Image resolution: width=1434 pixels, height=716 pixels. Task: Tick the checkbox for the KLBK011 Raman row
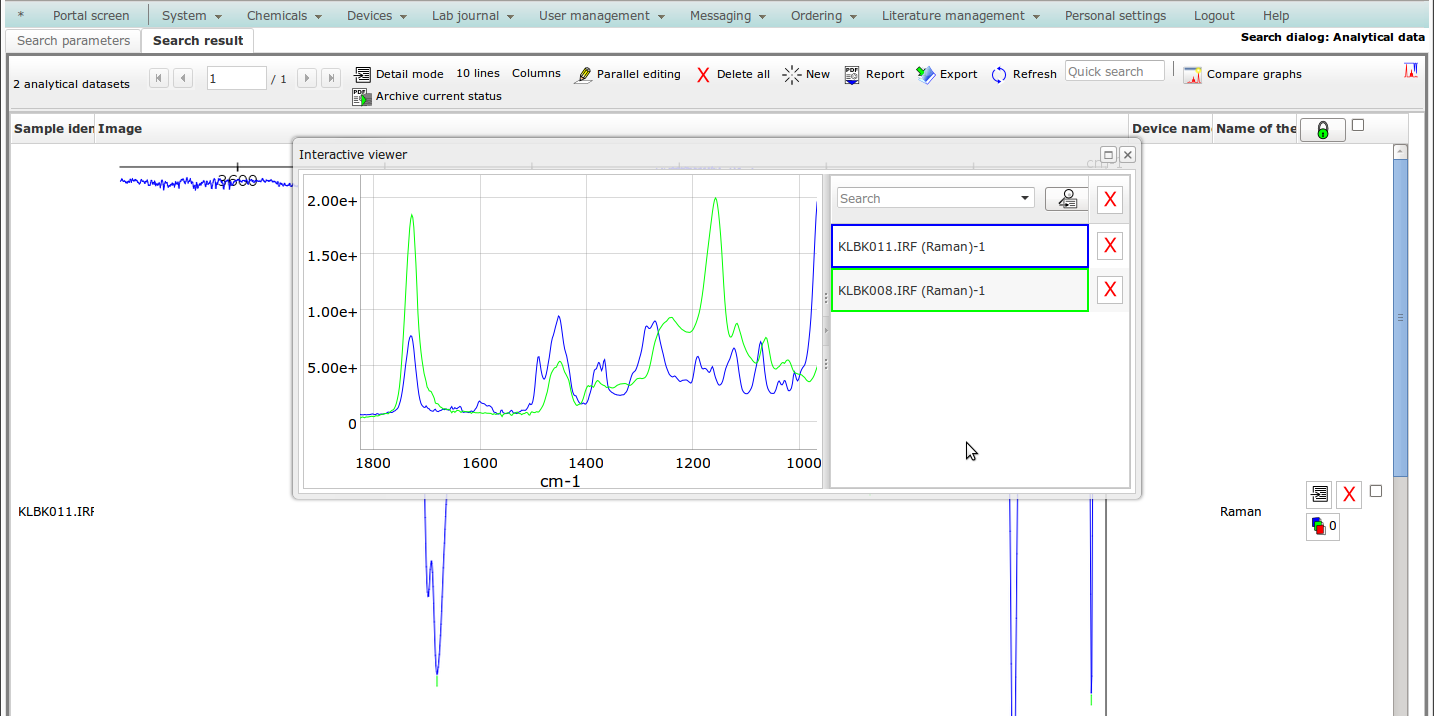[1375, 491]
